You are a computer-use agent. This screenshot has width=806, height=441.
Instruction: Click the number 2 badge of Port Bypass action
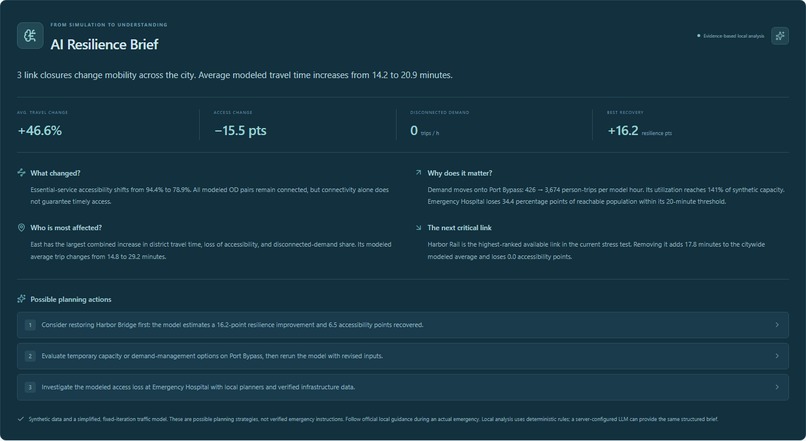pyautogui.click(x=30, y=356)
